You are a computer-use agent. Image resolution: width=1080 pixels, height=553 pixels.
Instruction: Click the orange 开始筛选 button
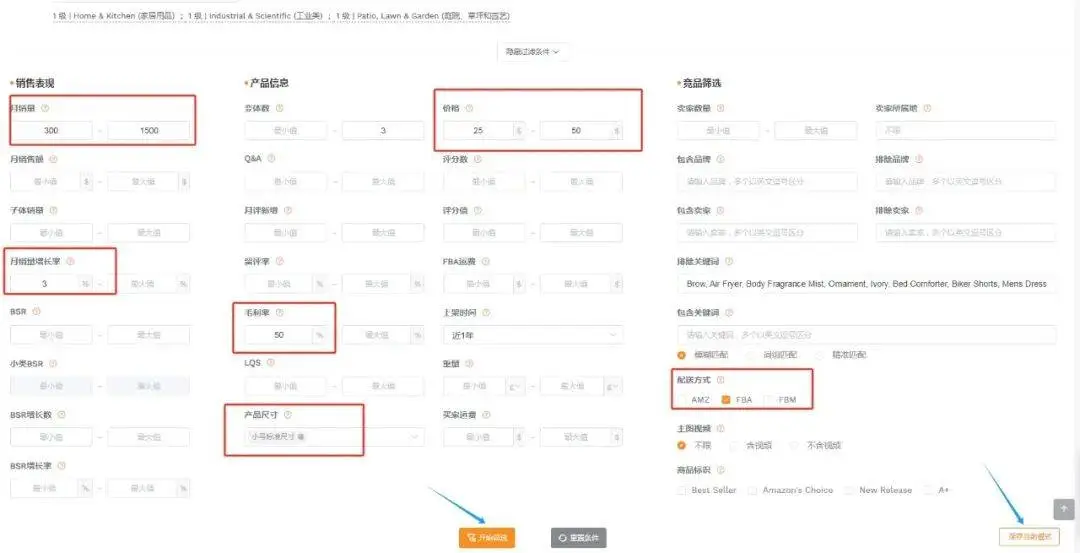pos(487,538)
